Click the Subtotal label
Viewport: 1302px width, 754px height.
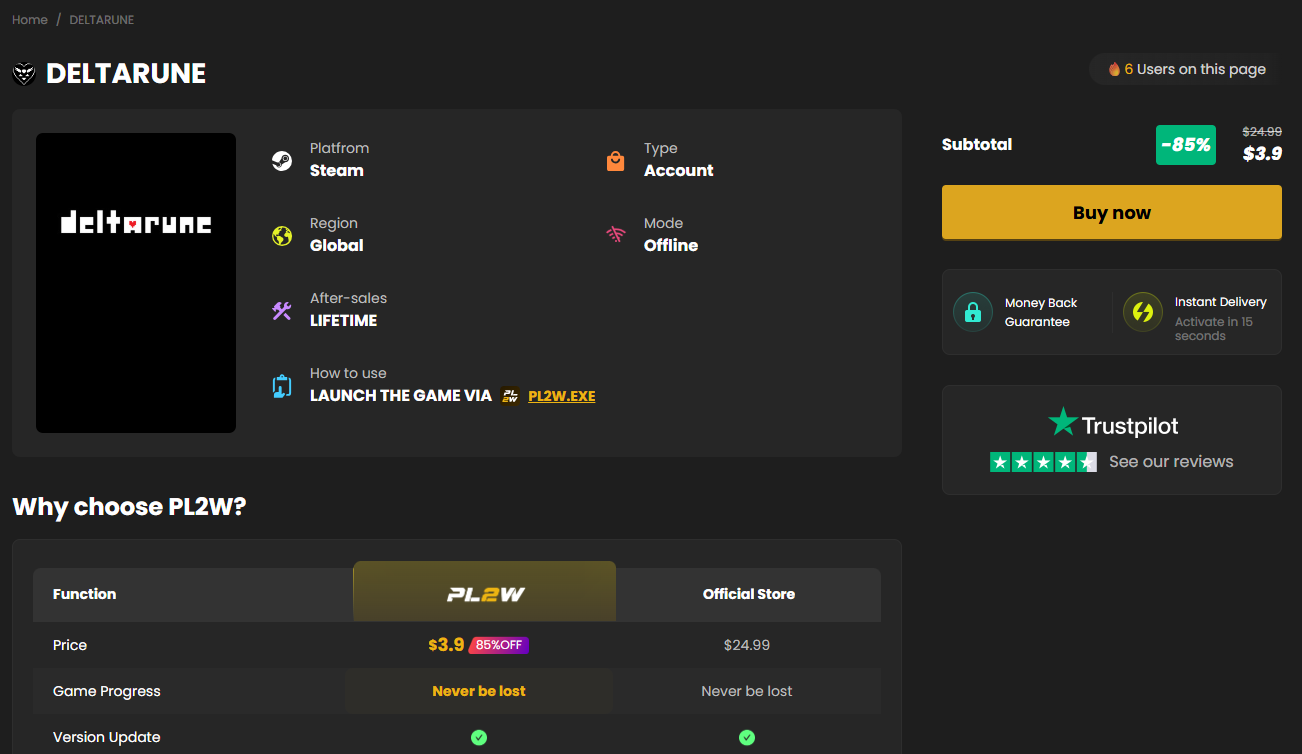click(x=977, y=145)
